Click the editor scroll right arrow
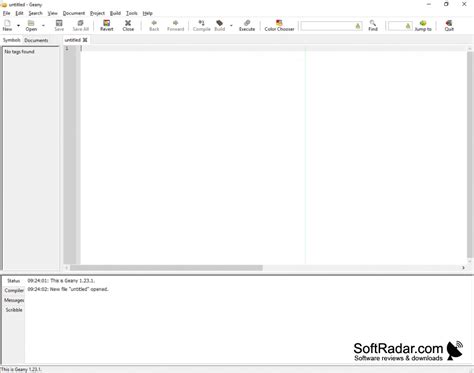The image size is (474, 373). (463, 268)
